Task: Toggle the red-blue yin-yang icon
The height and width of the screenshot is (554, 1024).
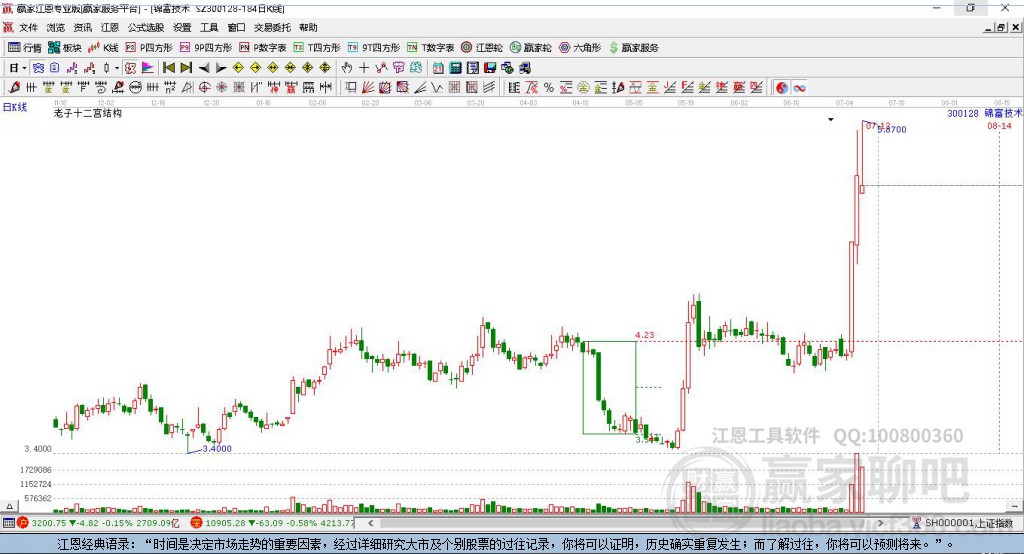Action: pos(782,88)
